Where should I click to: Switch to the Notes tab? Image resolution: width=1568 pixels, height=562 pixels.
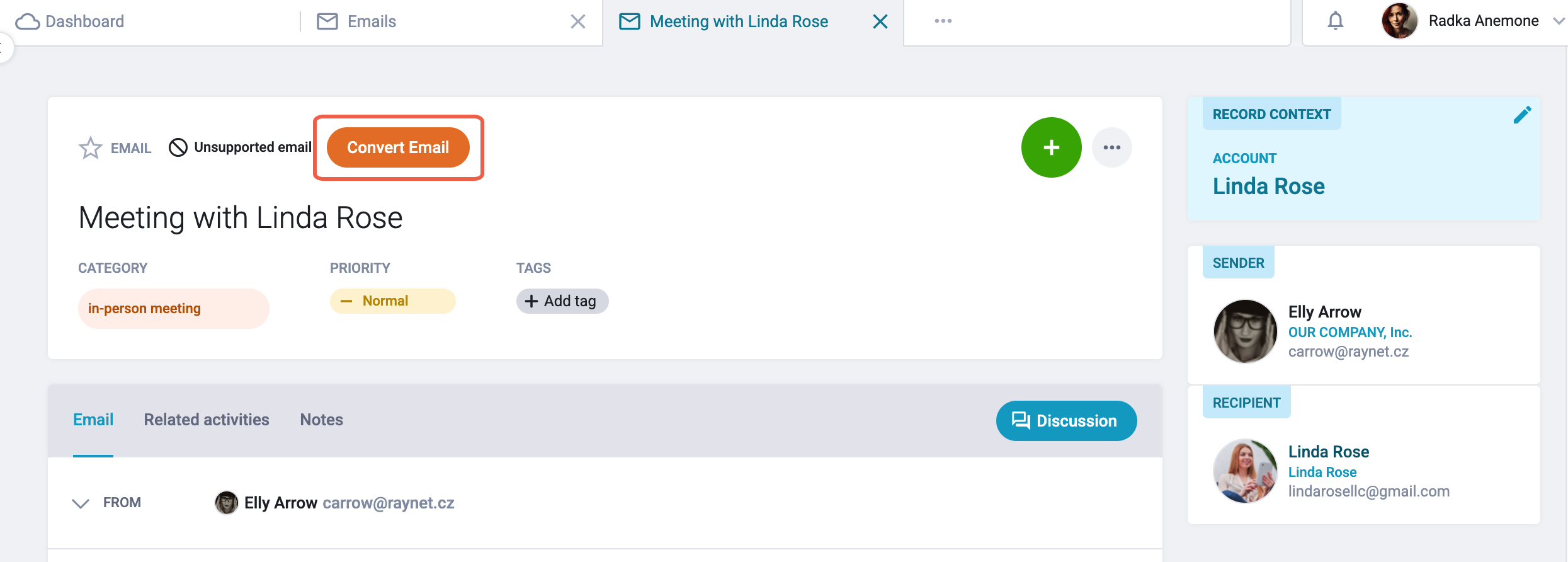[321, 420]
